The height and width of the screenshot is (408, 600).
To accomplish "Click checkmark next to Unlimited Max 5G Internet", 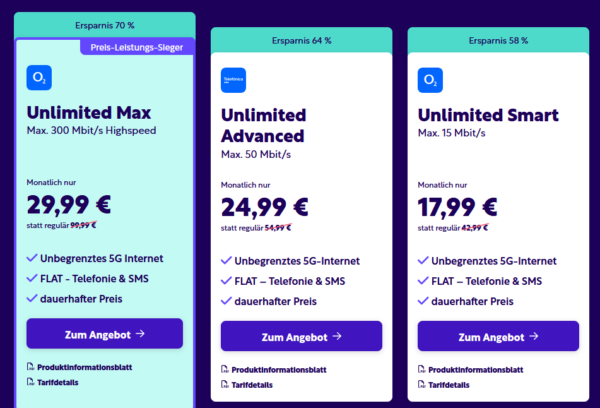I will click(x=32, y=259).
